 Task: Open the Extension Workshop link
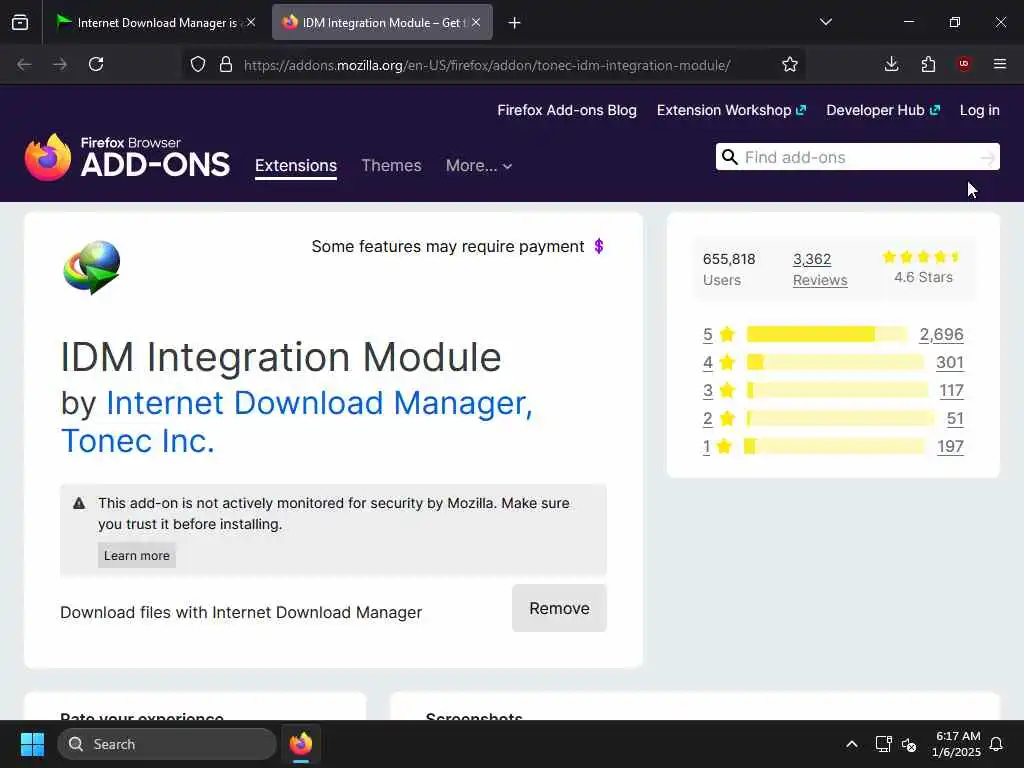(x=731, y=110)
